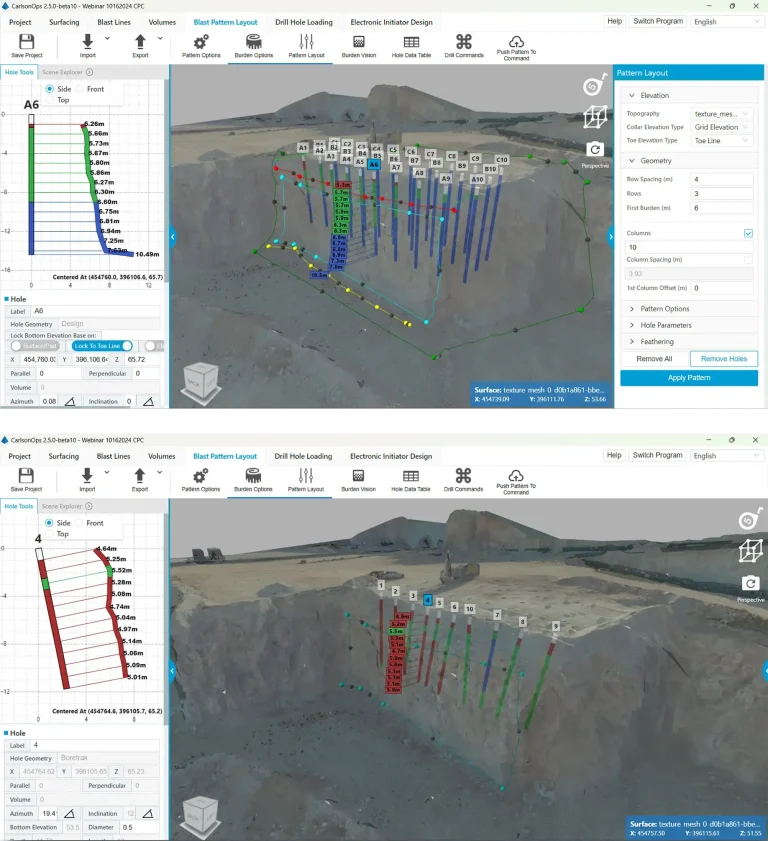Click the Row Spacing input field

[x=722, y=179]
